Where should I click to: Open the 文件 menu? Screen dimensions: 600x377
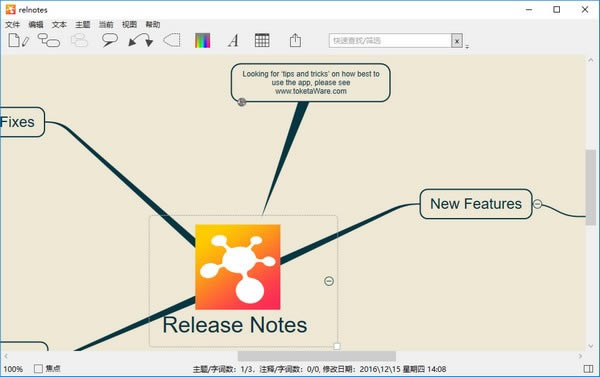[x=12, y=24]
